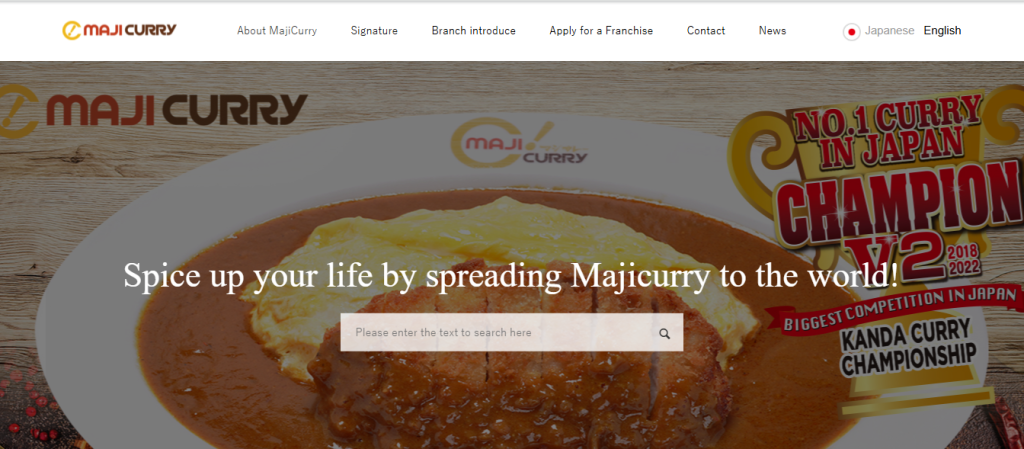Click the Kanda Curry Championship label
1024x449 pixels.
point(908,348)
